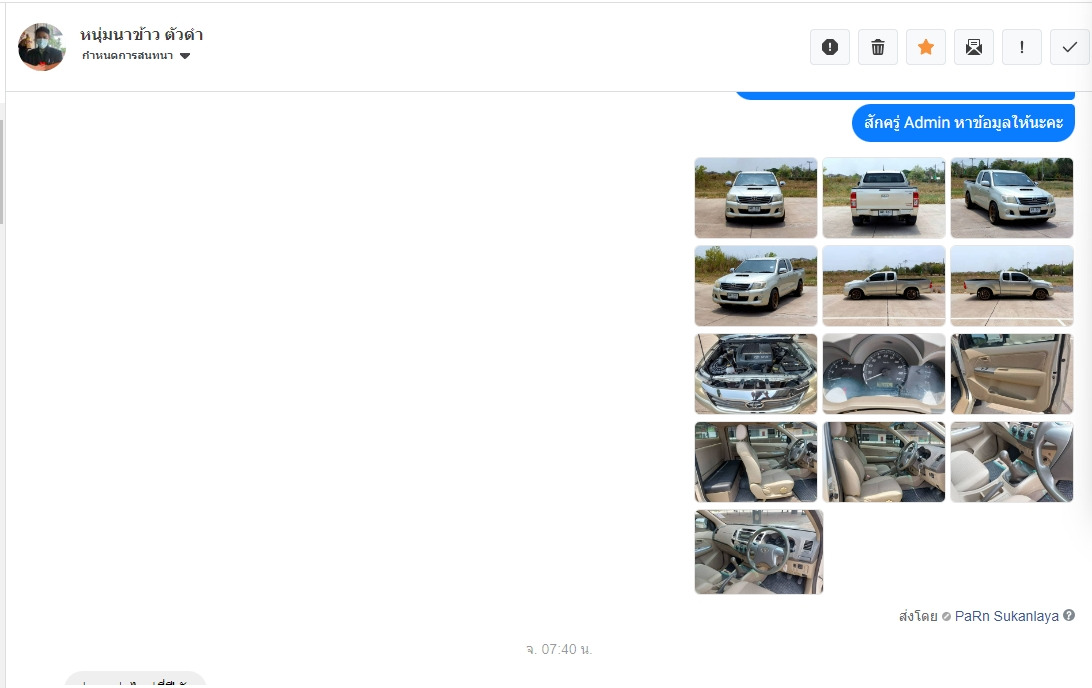The height and width of the screenshot is (688, 1092).
Task: Open side view photo of pickup facing right
Action: coord(1012,286)
